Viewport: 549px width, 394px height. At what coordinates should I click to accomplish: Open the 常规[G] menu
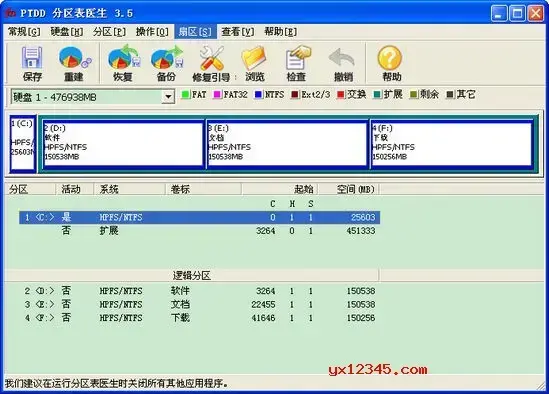[24, 32]
